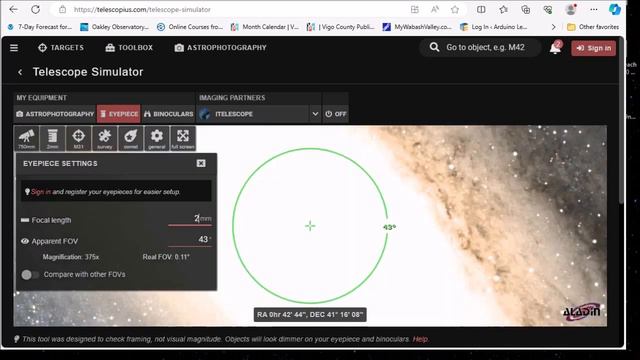The width and height of the screenshot is (640, 360).
Task: Open the Astrophotography header menu
Action: (220, 48)
